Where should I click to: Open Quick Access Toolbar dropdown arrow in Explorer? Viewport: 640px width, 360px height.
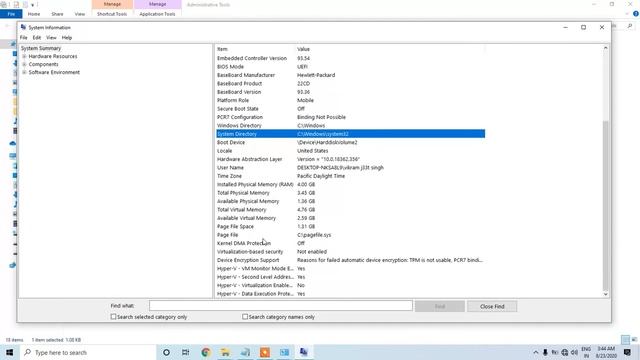[x=33, y=5]
